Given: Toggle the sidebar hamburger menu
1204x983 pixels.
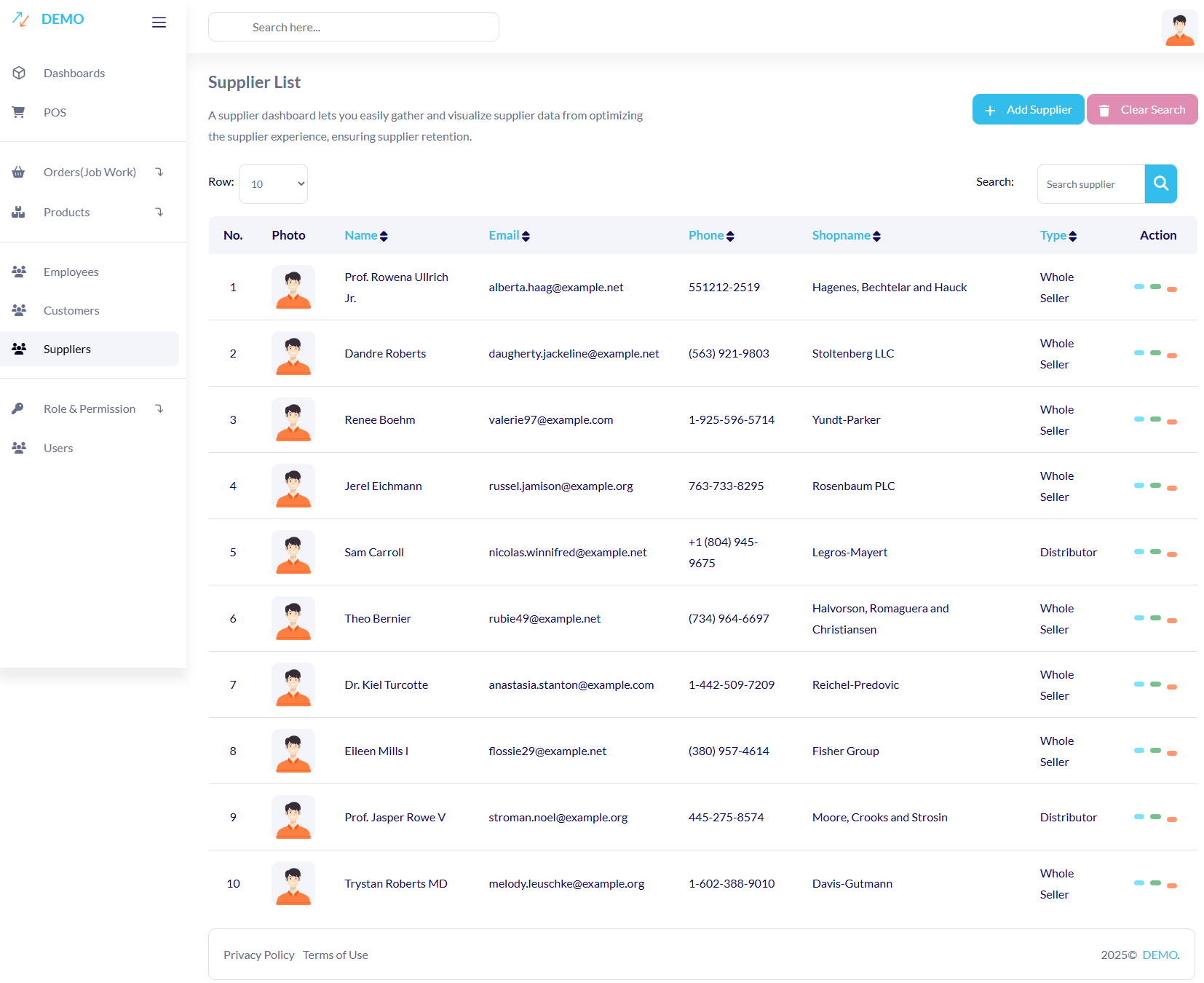Looking at the screenshot, I should tap(159, 23).
